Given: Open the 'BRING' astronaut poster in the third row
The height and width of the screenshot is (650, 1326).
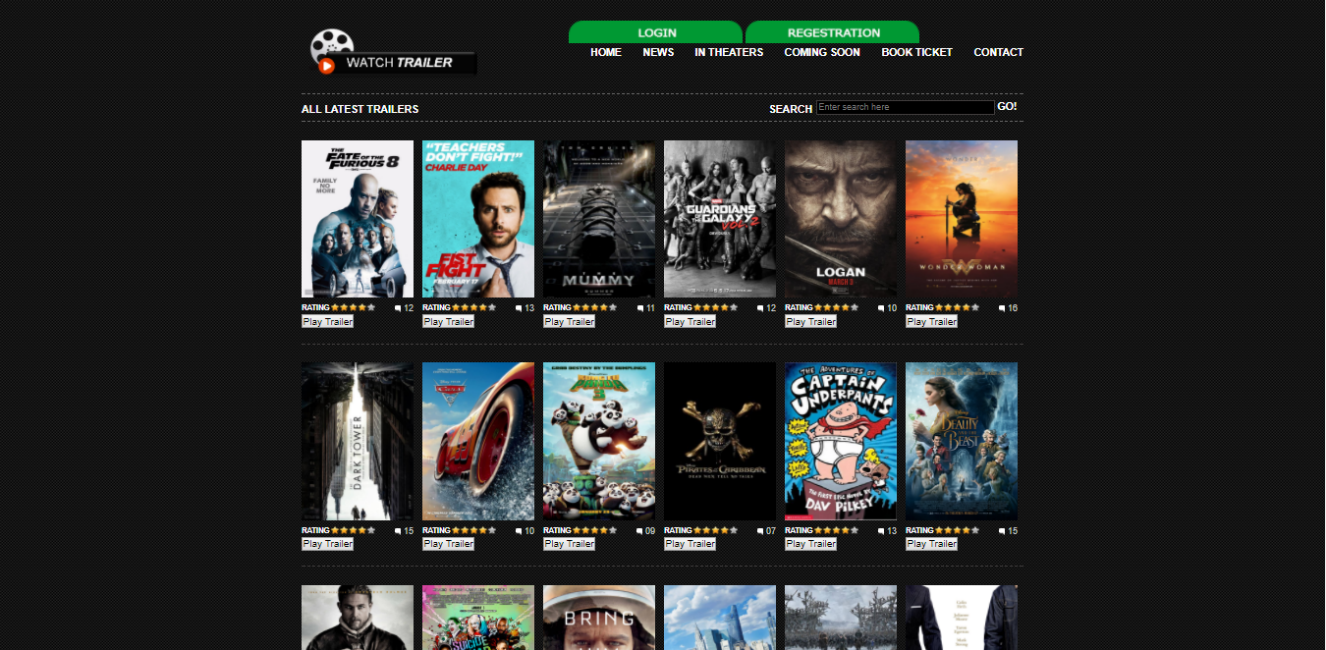Looking at the screenshot, I should pos(599,617).
